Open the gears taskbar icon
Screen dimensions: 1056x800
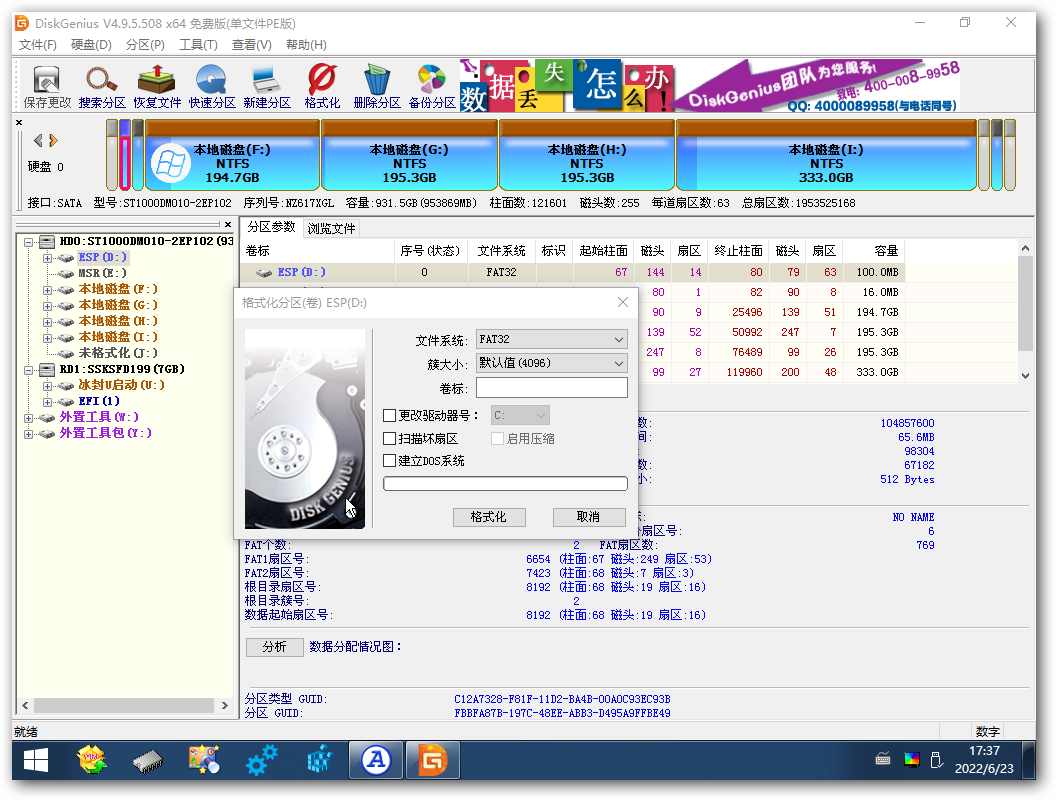262,761
